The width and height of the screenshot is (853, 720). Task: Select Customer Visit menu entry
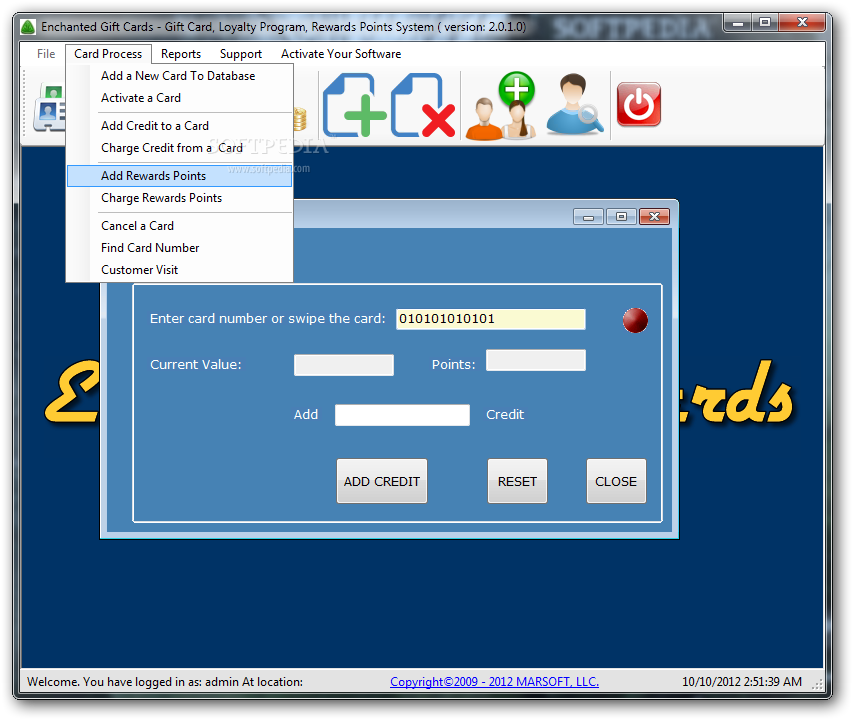click(x=179, y=270)
